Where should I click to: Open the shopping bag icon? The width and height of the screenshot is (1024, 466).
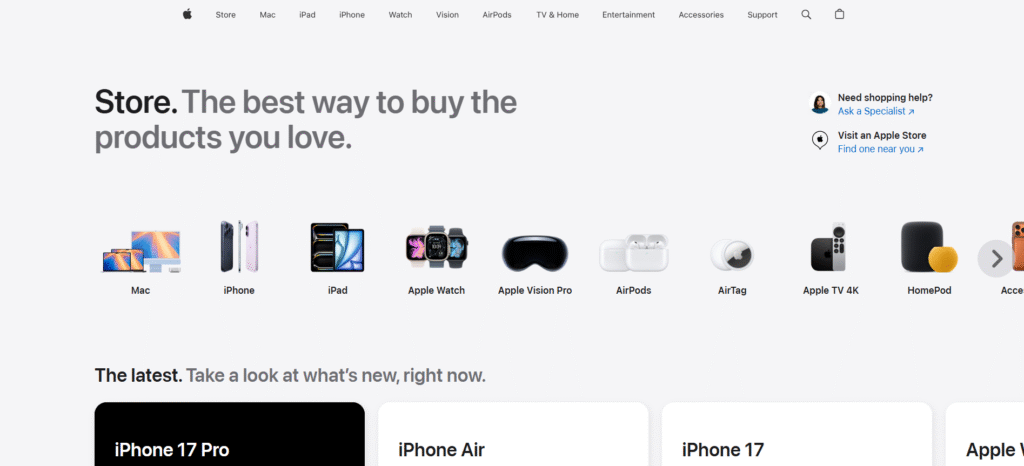pyautogui.click(x=839, y=14)
